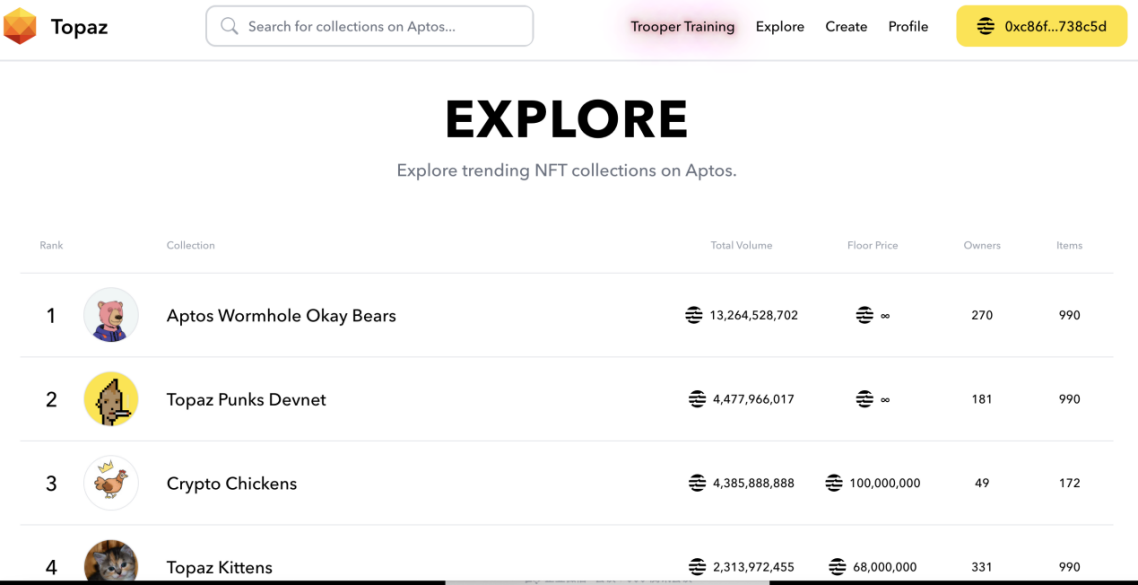Click the owners count 270
The image size is (1138, 585).
click(982, 316)
